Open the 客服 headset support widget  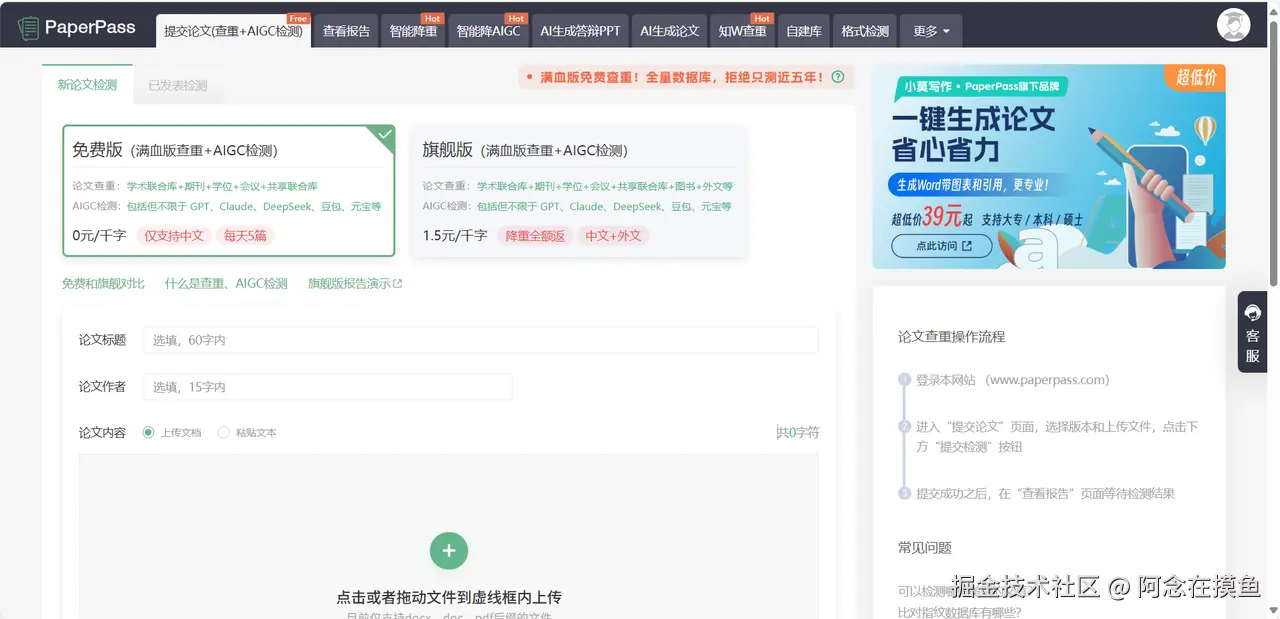(x=1253, y=332)
